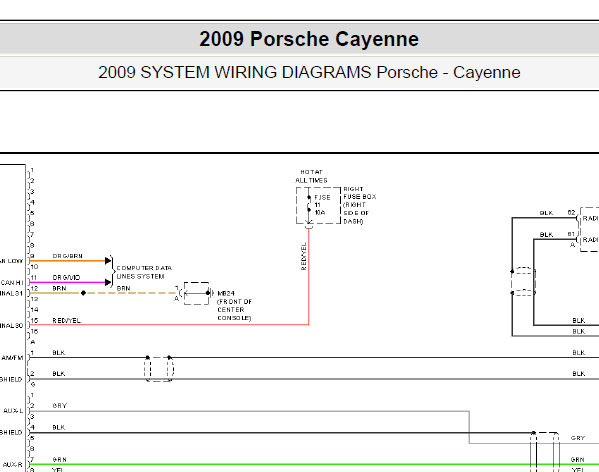Click the "2009 Porsche Cayenne" heading

pyautogui.click(x=309, y=39)
